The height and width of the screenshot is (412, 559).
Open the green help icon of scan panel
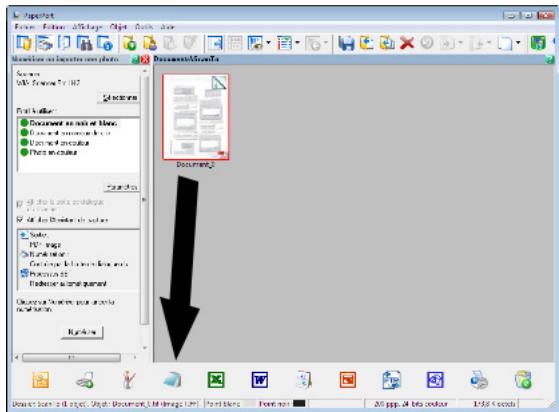point(135,60)
